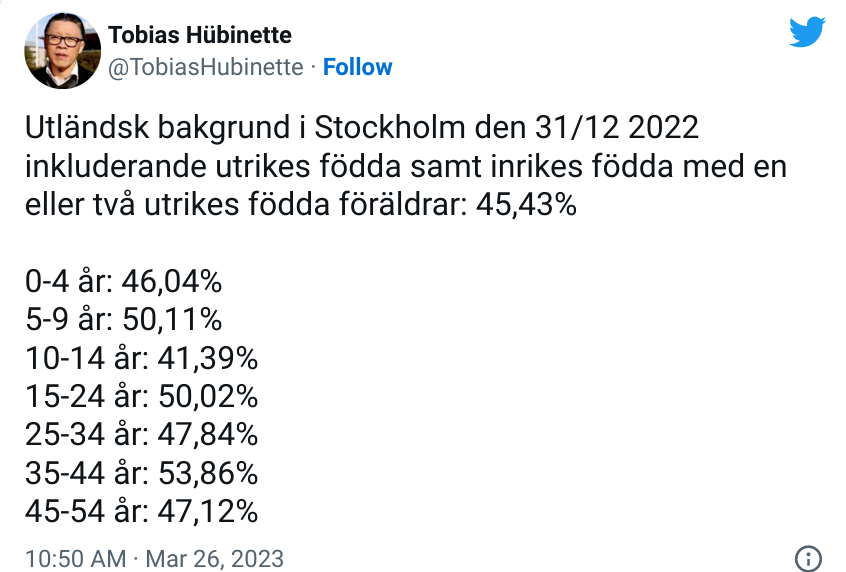This screenshot has height=572, width=846.
Task: Click the '5-9 år: 50,11%' line
Action: (123, 319)
